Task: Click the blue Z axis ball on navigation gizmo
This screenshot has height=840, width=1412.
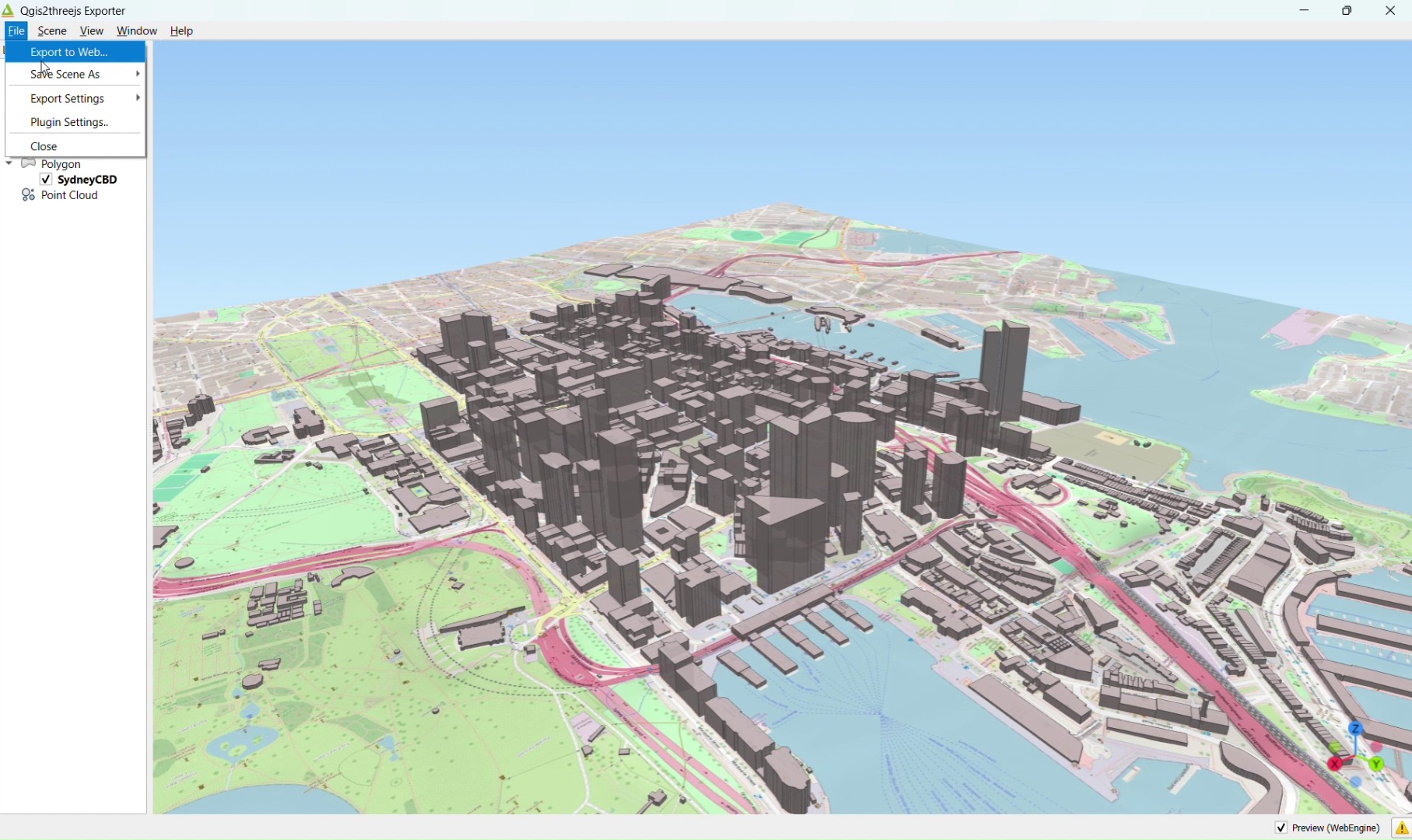Action: tap(1355, 729)
